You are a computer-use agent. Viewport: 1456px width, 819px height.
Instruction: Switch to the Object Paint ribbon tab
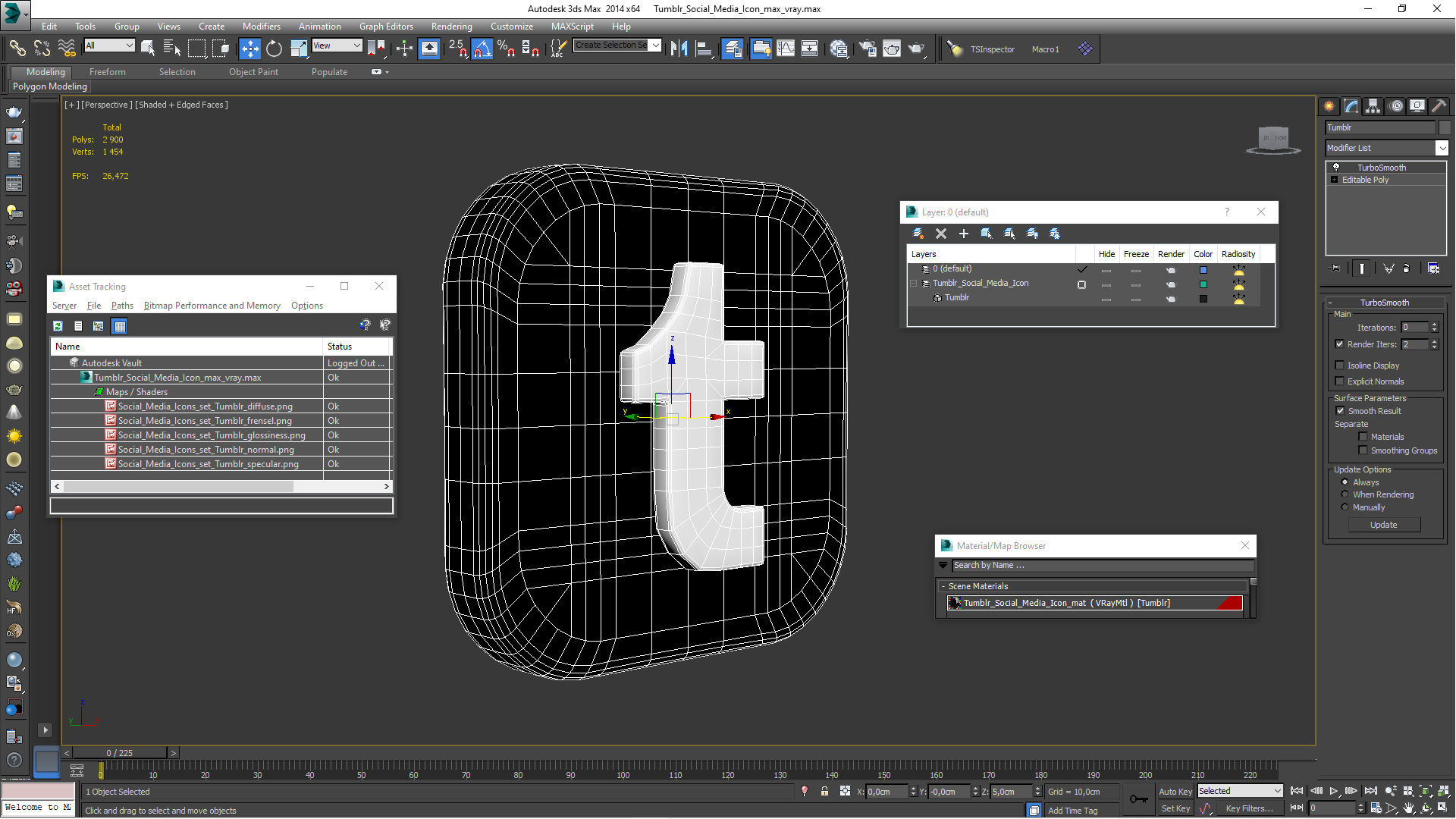click(253, 72)
